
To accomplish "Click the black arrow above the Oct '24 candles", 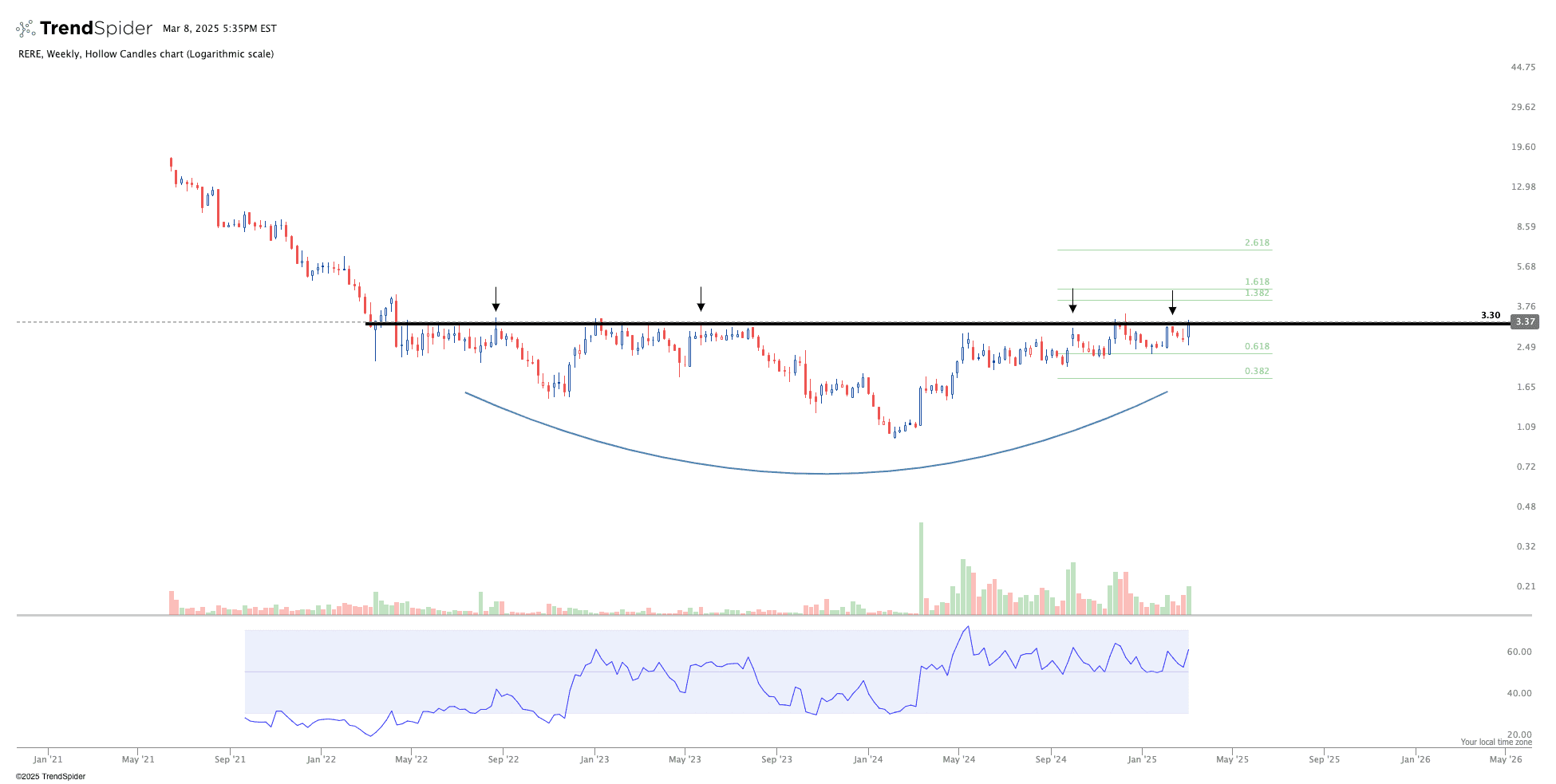I will [1072, 301].
